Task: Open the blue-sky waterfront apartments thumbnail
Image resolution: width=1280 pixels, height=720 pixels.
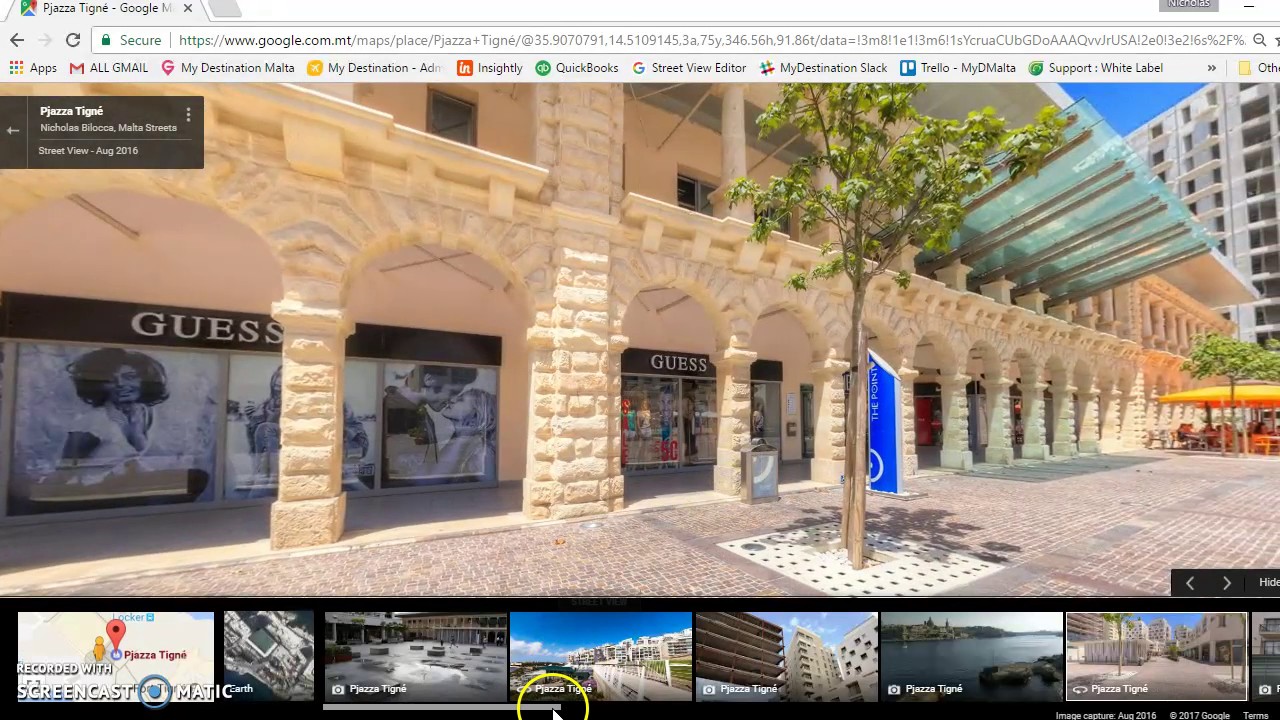Action: click(x=601, y=656)
